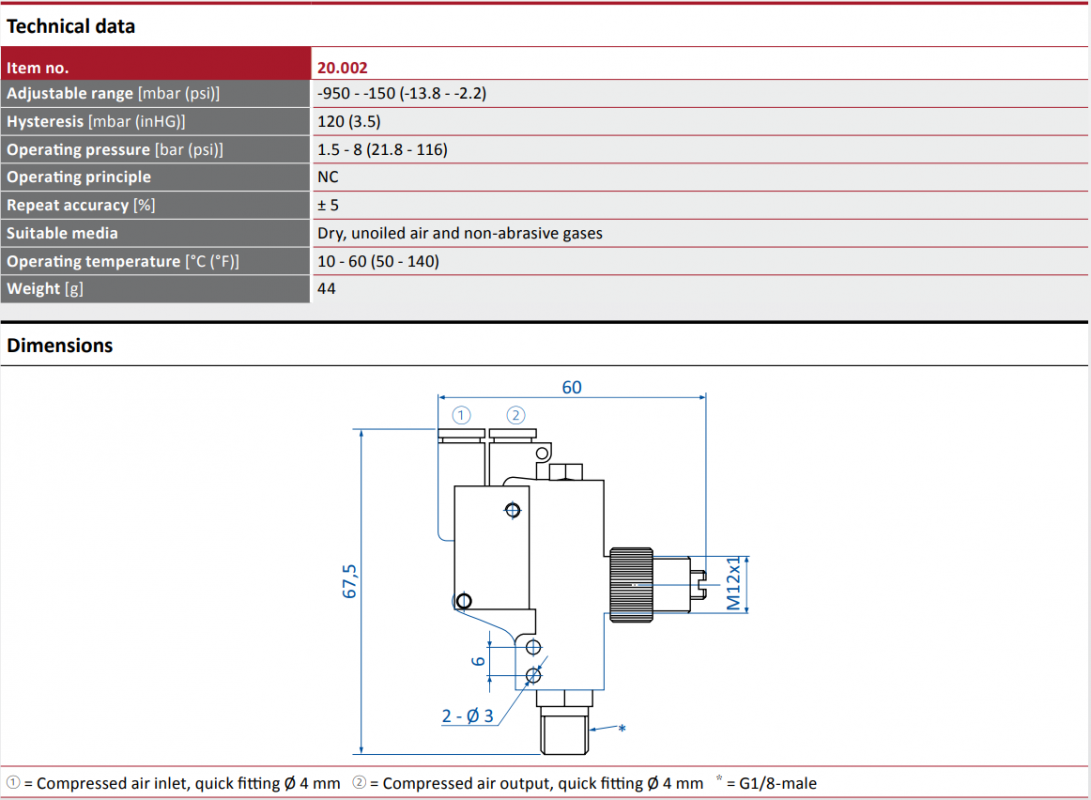Select the "Weight [g]" label

(45, 289)
